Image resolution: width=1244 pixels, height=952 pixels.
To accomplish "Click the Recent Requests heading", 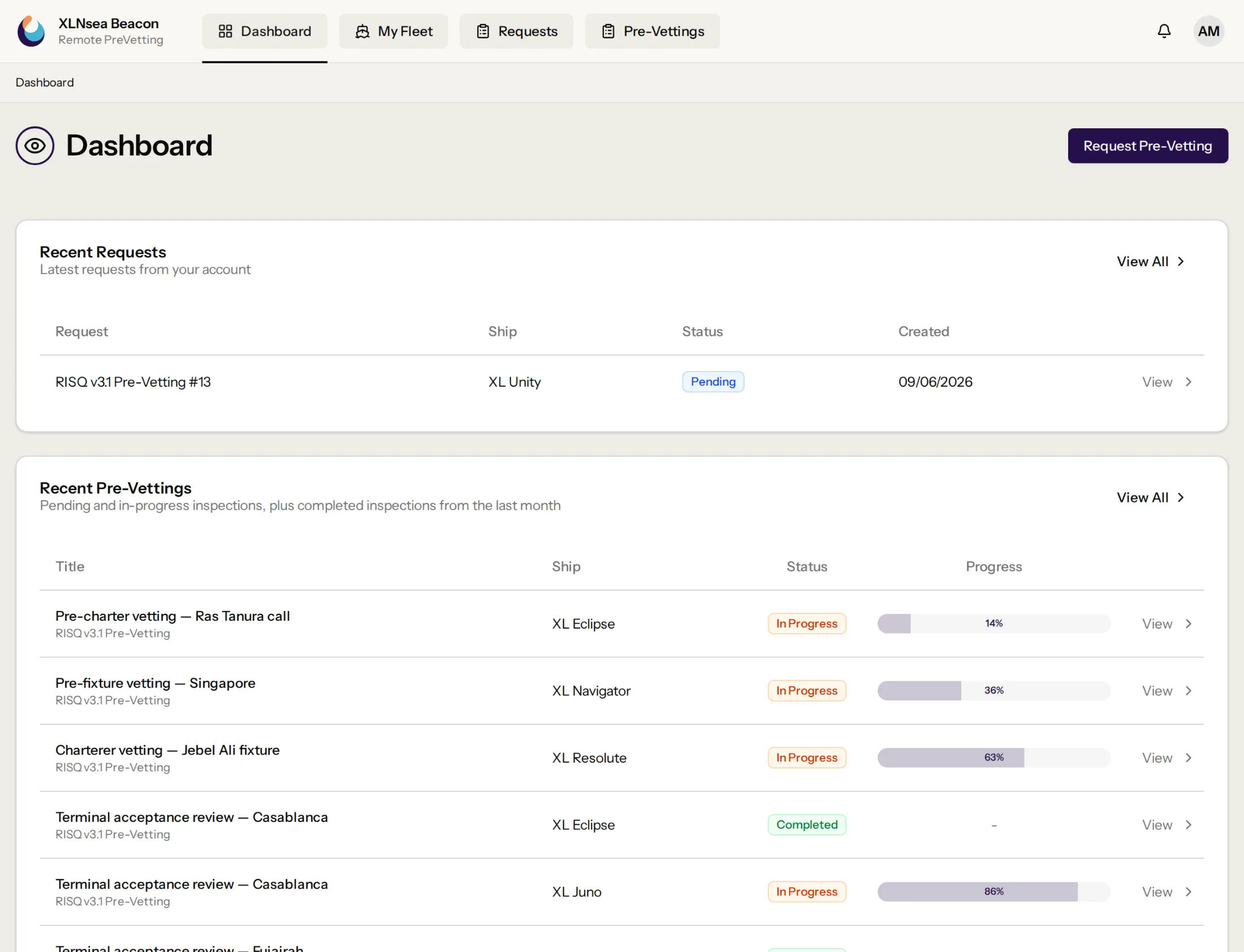I will tap(103, 252).
